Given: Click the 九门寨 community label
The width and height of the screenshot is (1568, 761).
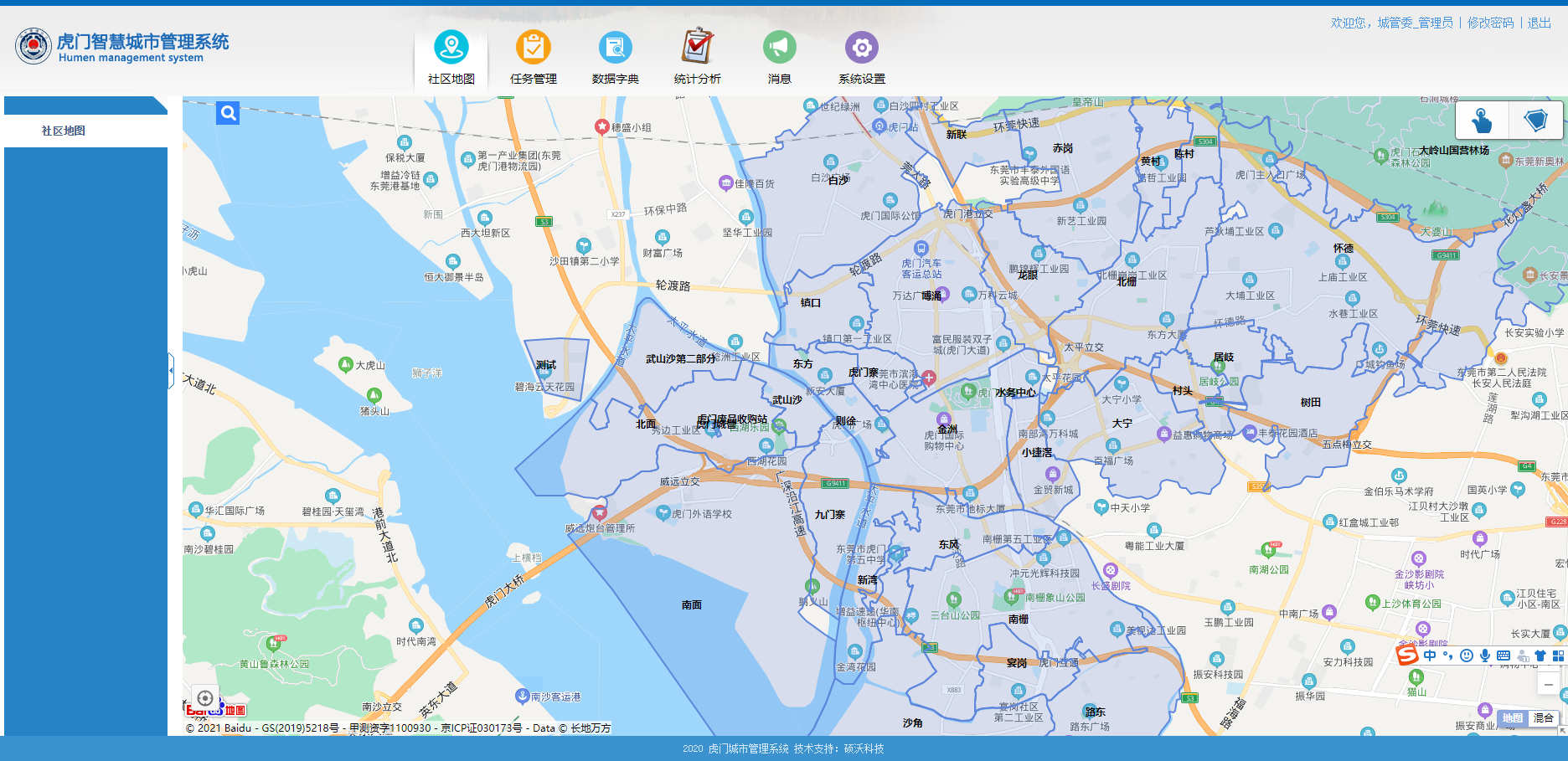Looking at the screenshot, I should tap(830, 515).
